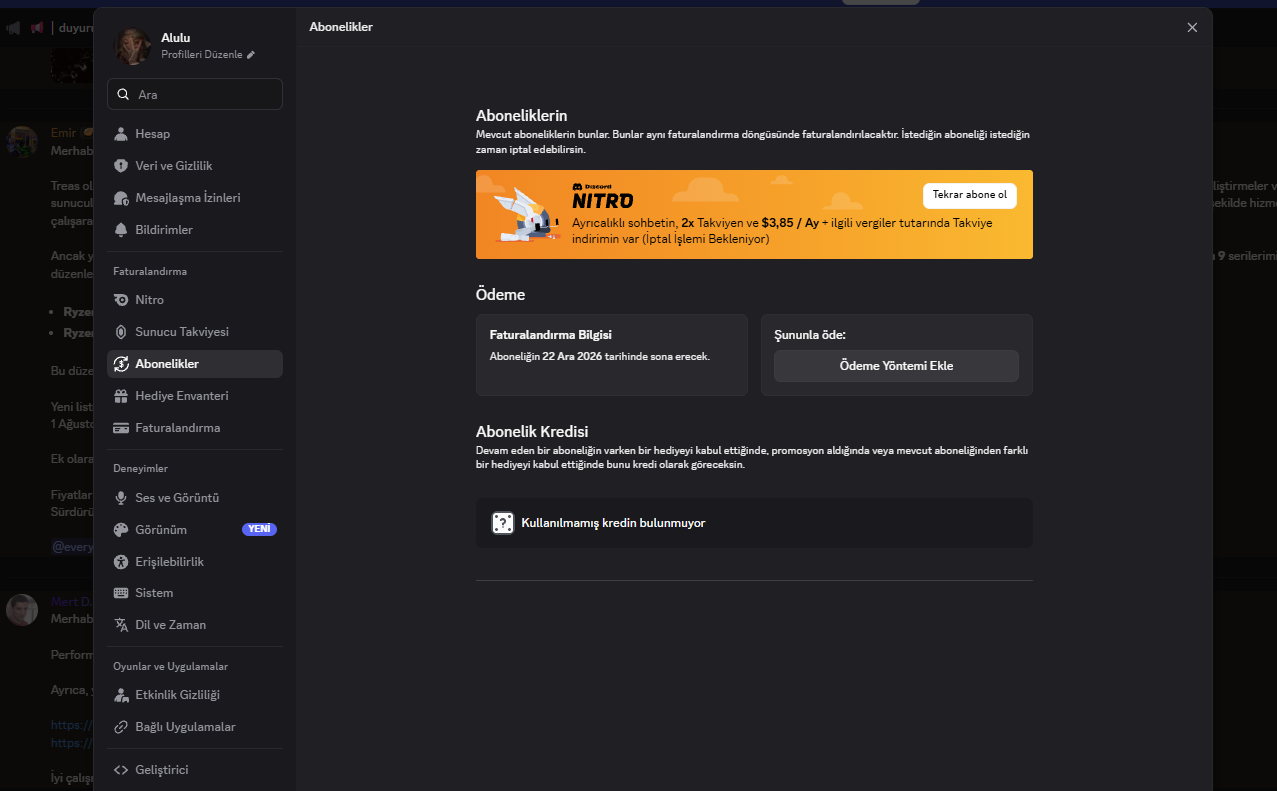Screen dimensions: 1277x791
Task: Click the Nitro mascot banner illustration
Action: tap(525, 215)
